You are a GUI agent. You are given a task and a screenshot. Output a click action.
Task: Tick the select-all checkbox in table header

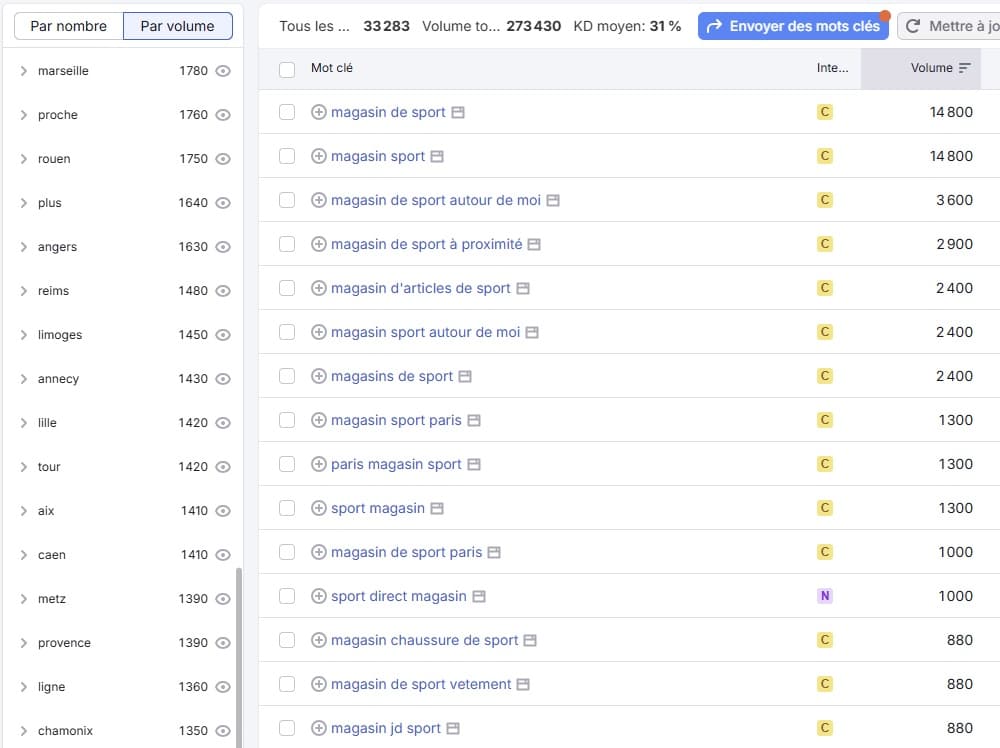coord(287,69)
